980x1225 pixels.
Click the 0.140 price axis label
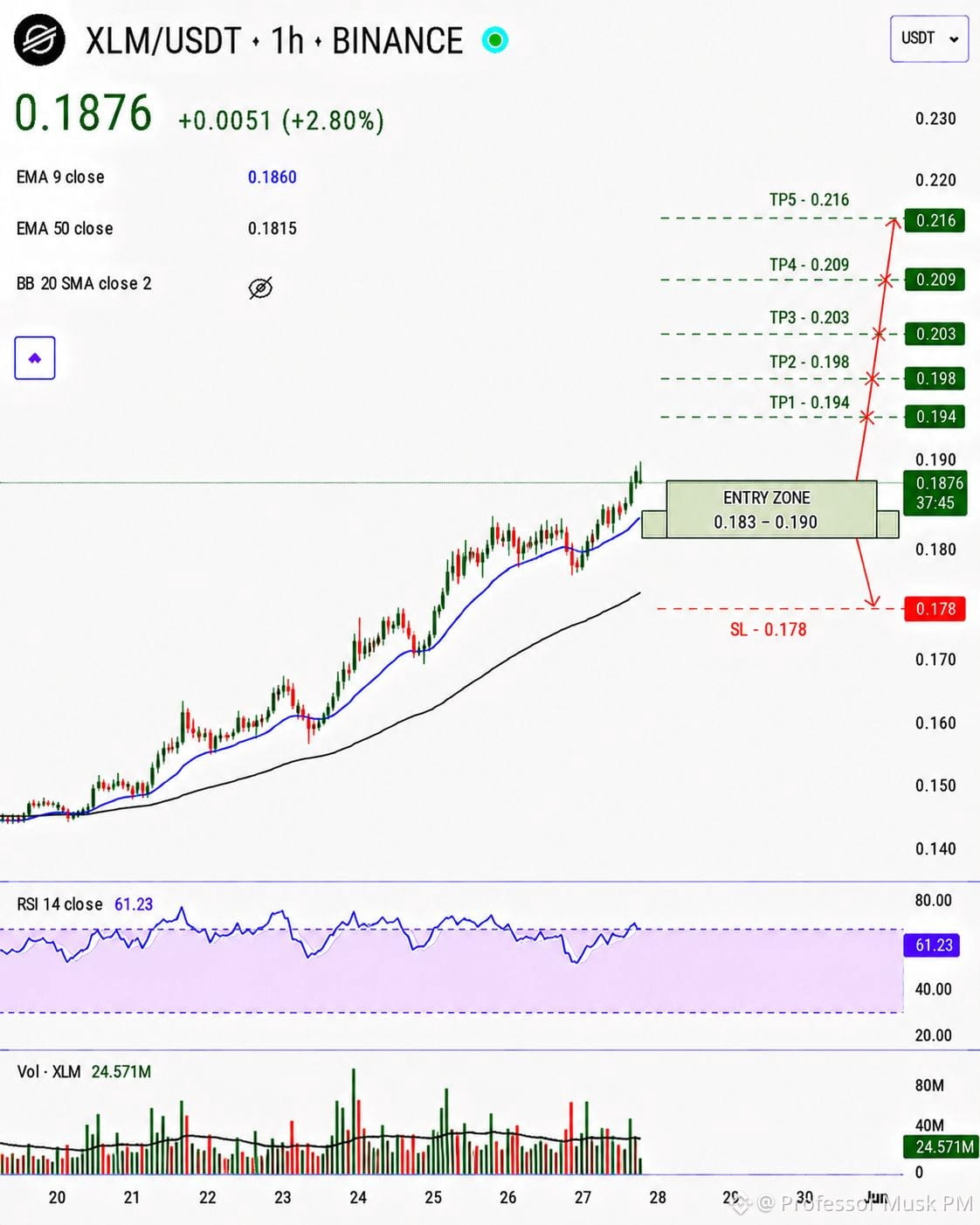935,848
